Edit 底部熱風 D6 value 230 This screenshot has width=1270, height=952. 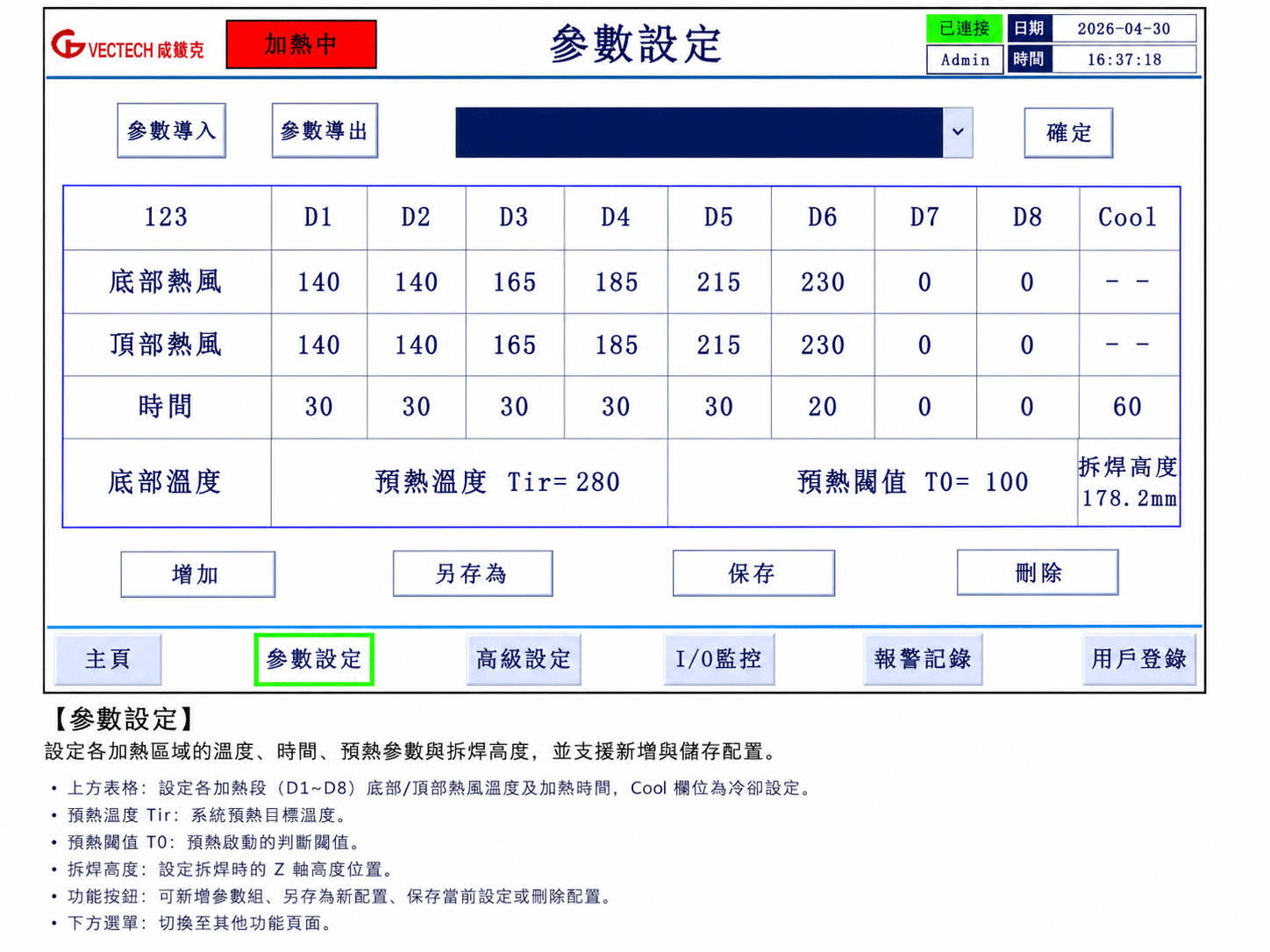pos(823,282)
